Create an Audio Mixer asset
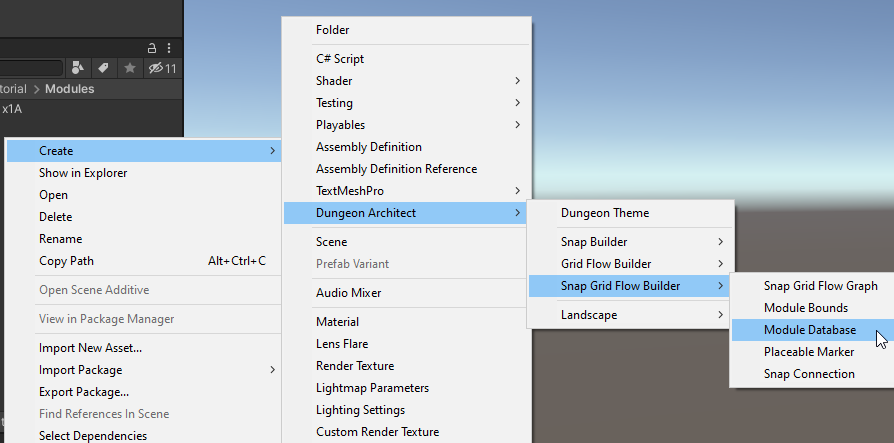The image size is (894, 443). (407, 293)
